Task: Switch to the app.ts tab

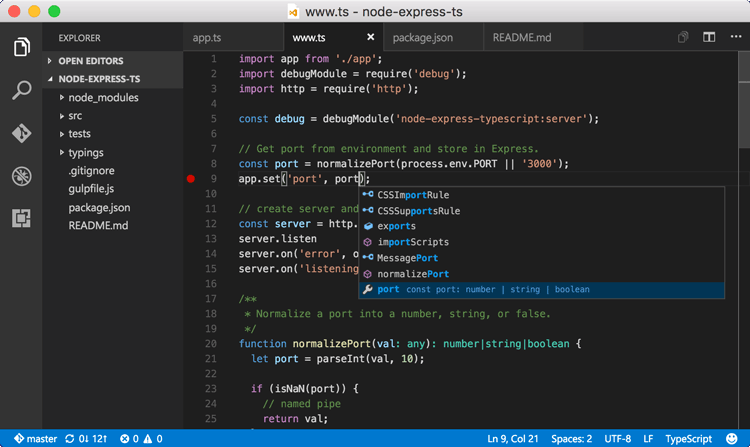Action: (233, 37)
